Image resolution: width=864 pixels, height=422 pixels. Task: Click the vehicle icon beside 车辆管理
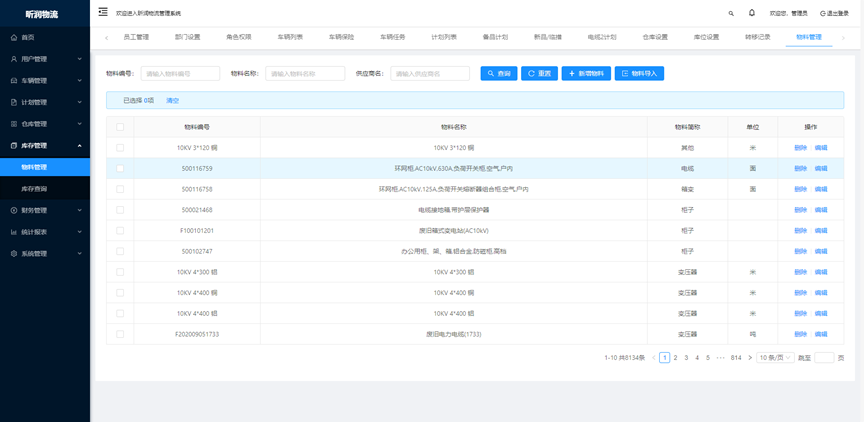tap(14, 80)
